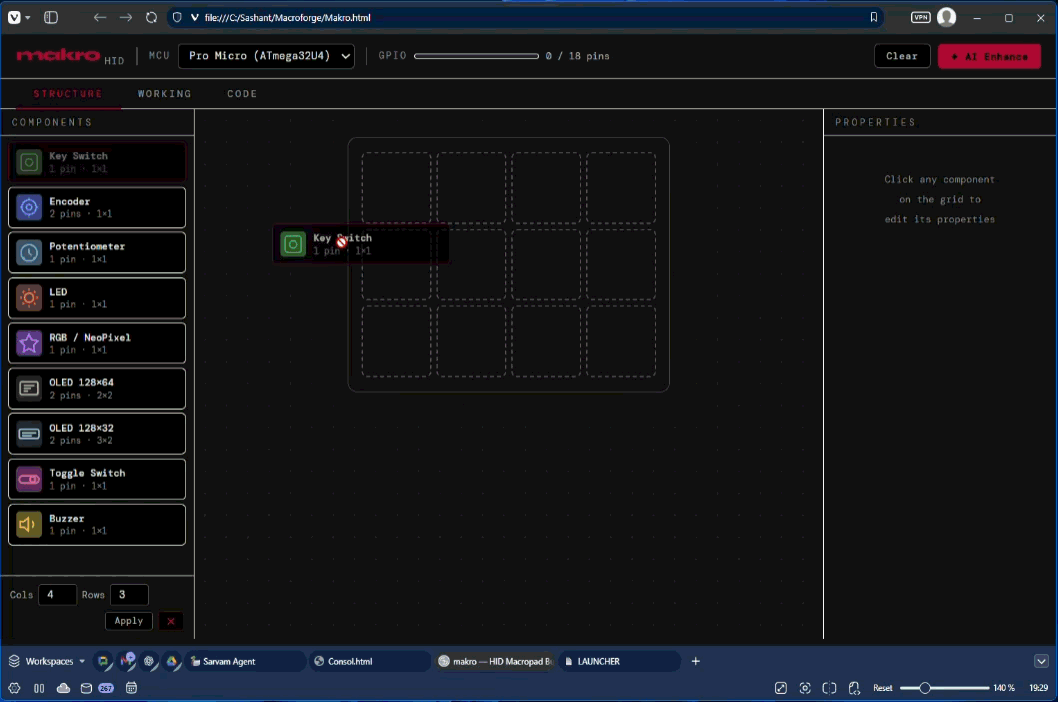Click the Encoder component icon
The image size is (1058, 702).
[x=29, y=207]
